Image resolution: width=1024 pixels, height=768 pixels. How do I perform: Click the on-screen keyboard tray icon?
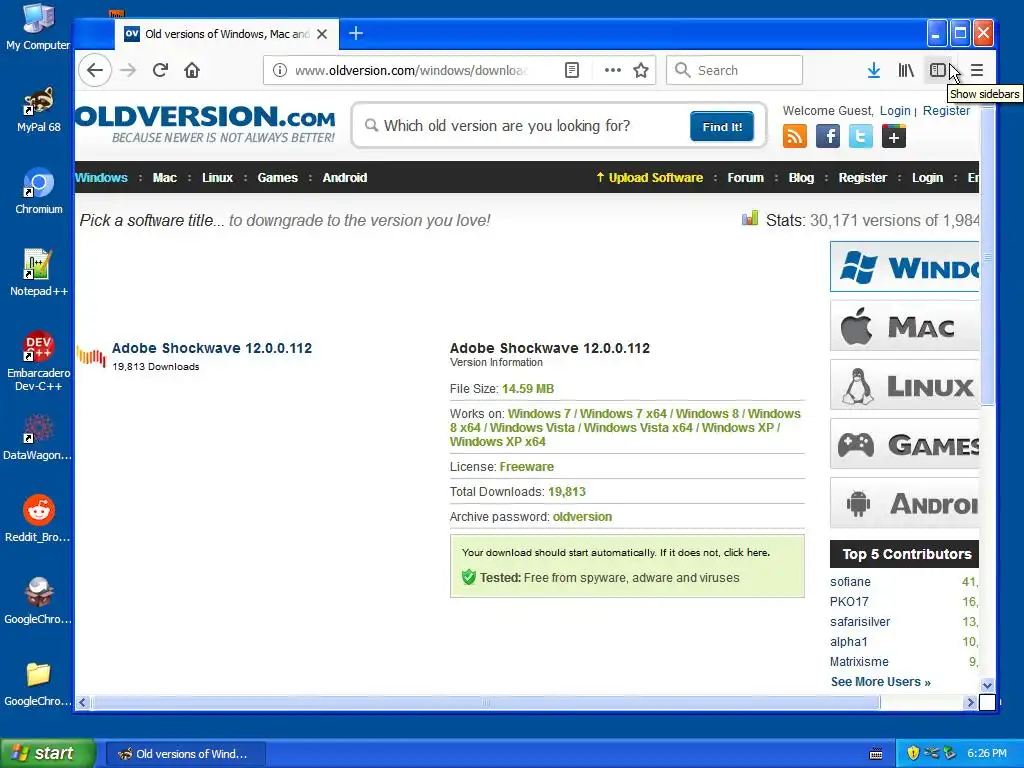point(876,754)
